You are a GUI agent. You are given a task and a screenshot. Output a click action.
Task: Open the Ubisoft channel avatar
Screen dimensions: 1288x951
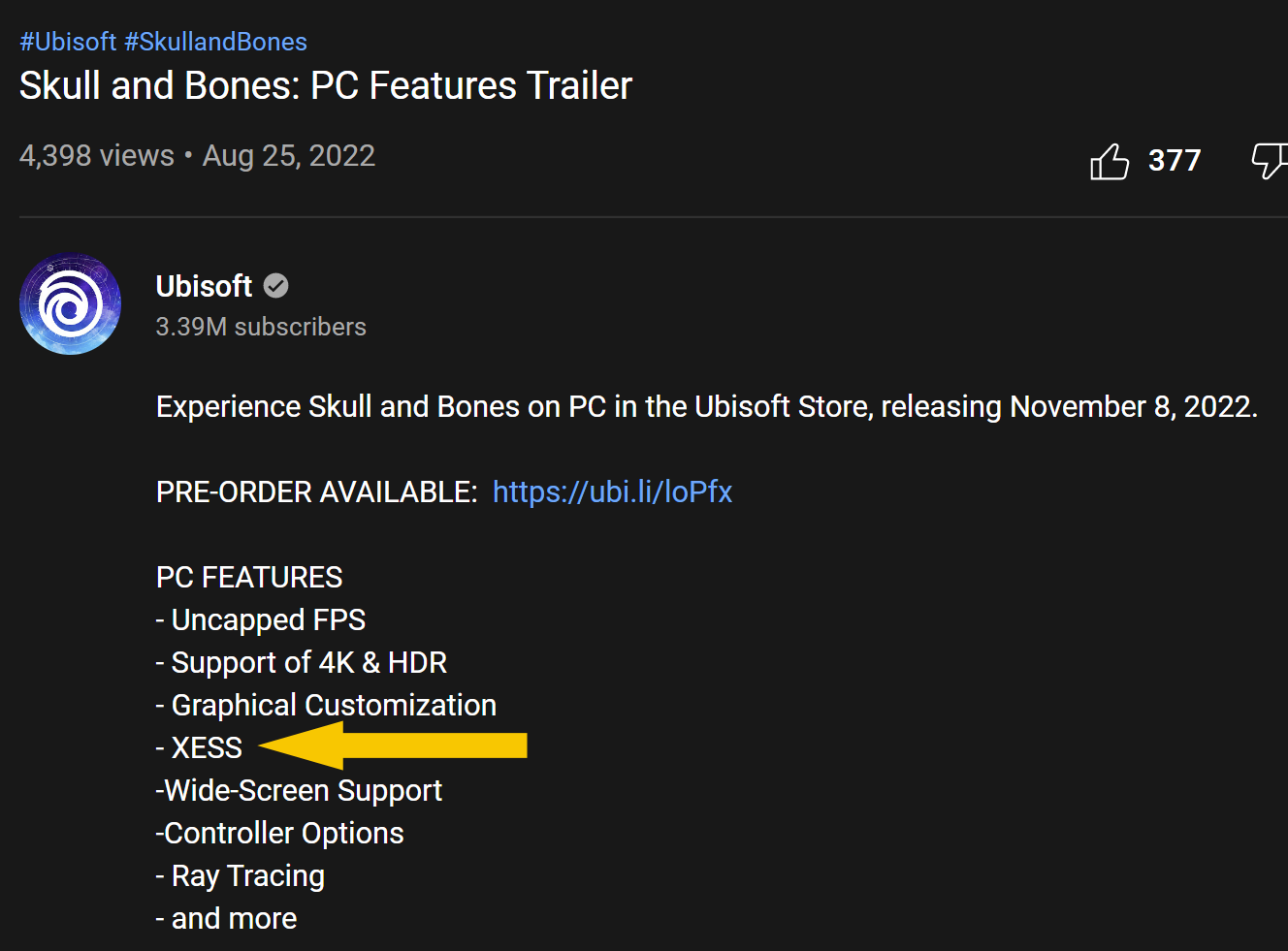pos(71,304)
